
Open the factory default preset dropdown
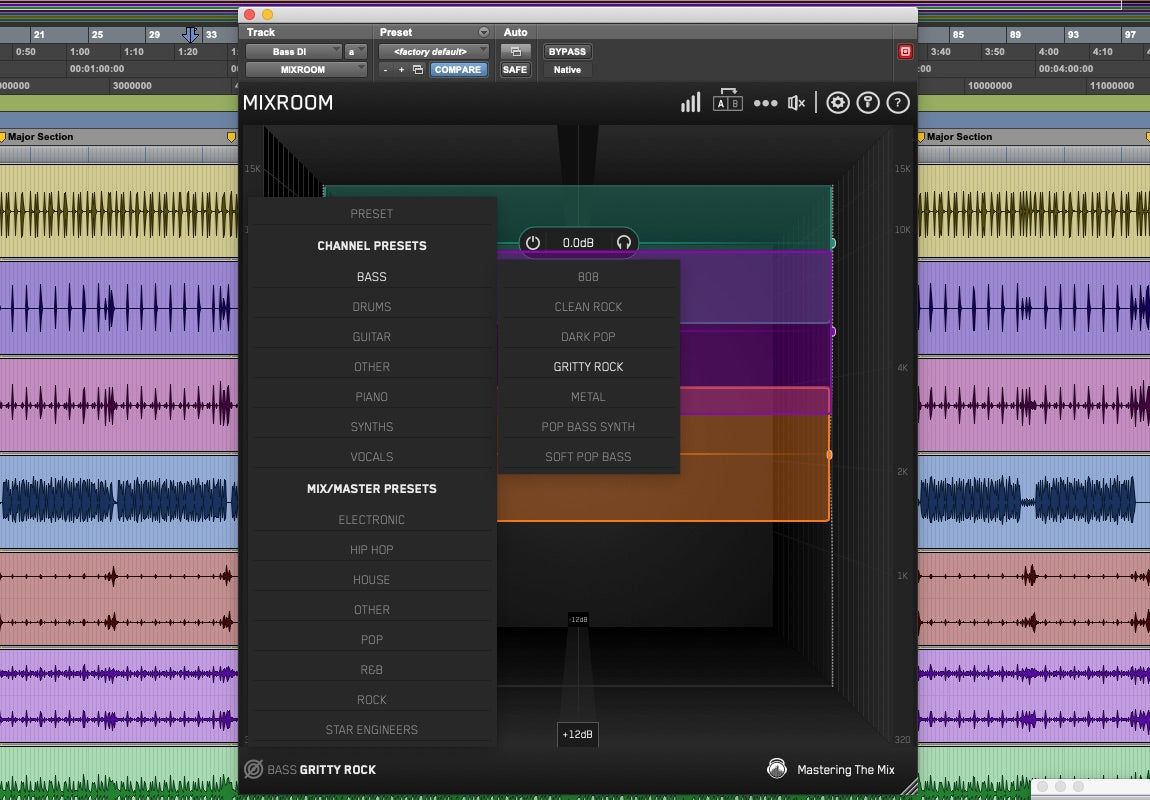tap(433, 51)
